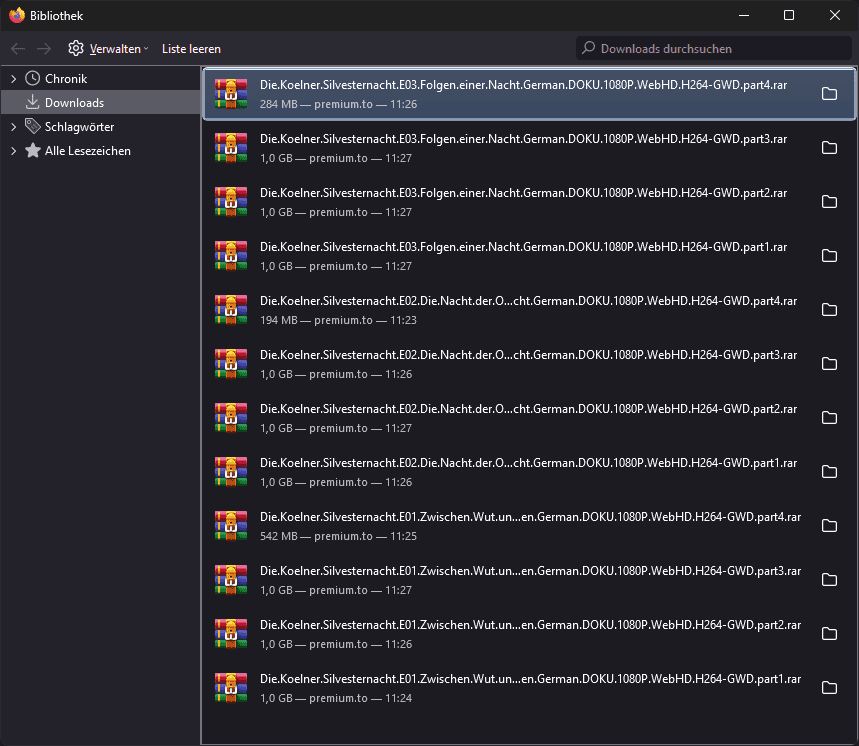The width and height of the screenshot is (859, 746).
Task: Select file name E03.Folgen.einer.Nacht part2.rar
Action: point(523,193)
